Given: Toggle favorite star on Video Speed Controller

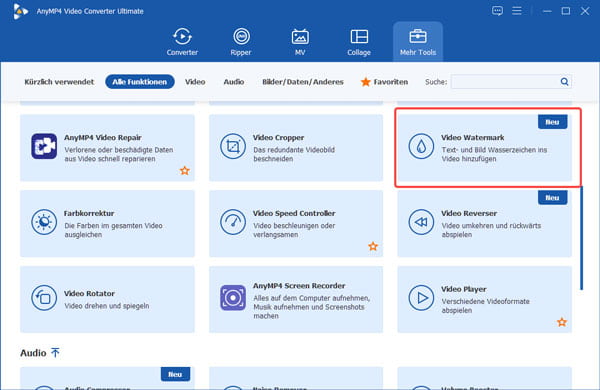Looking at the screenshot, I should coord(373,246).
